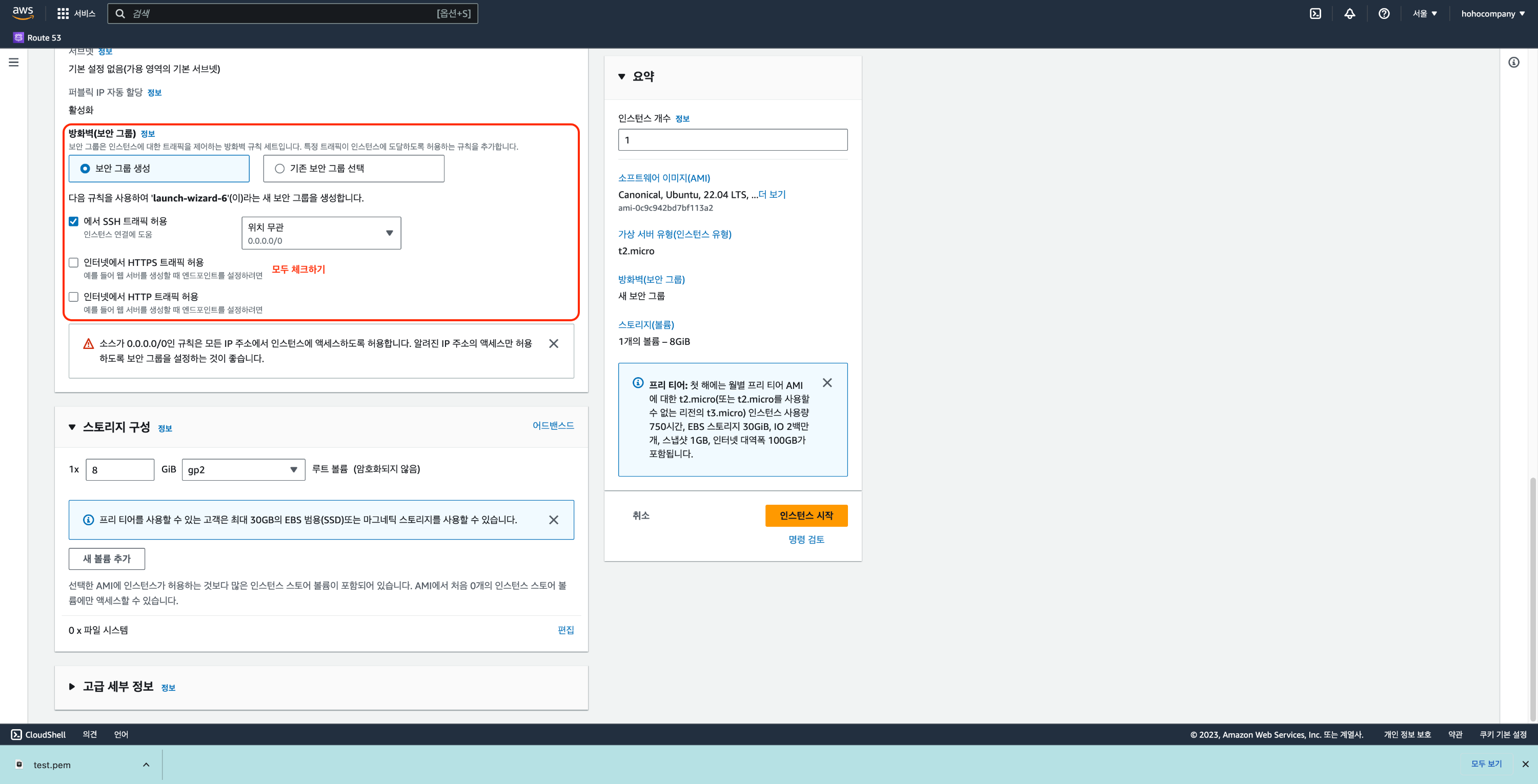The image size is (1538, 784).
Task: Open the services grid menu icon
Action: [63, 14]
